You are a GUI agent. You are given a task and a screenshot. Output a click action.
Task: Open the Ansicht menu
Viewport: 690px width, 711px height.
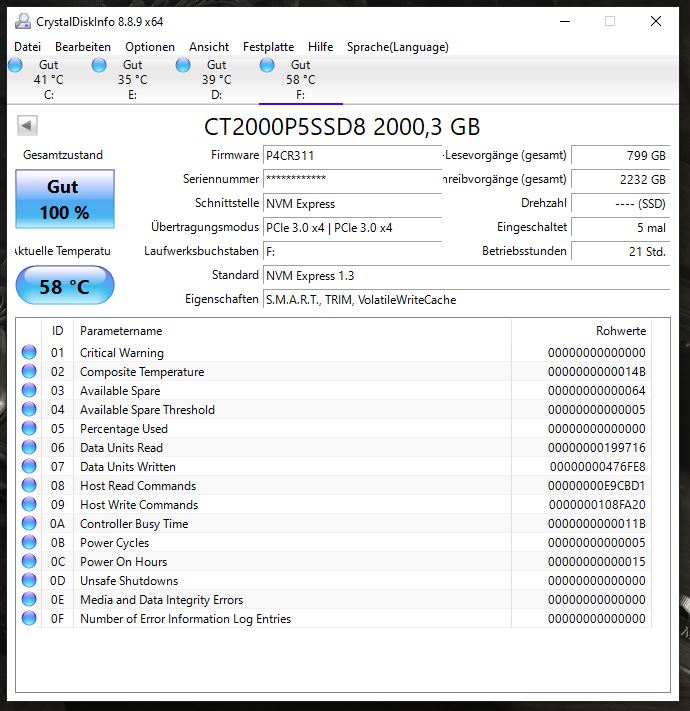pos(209,47)
